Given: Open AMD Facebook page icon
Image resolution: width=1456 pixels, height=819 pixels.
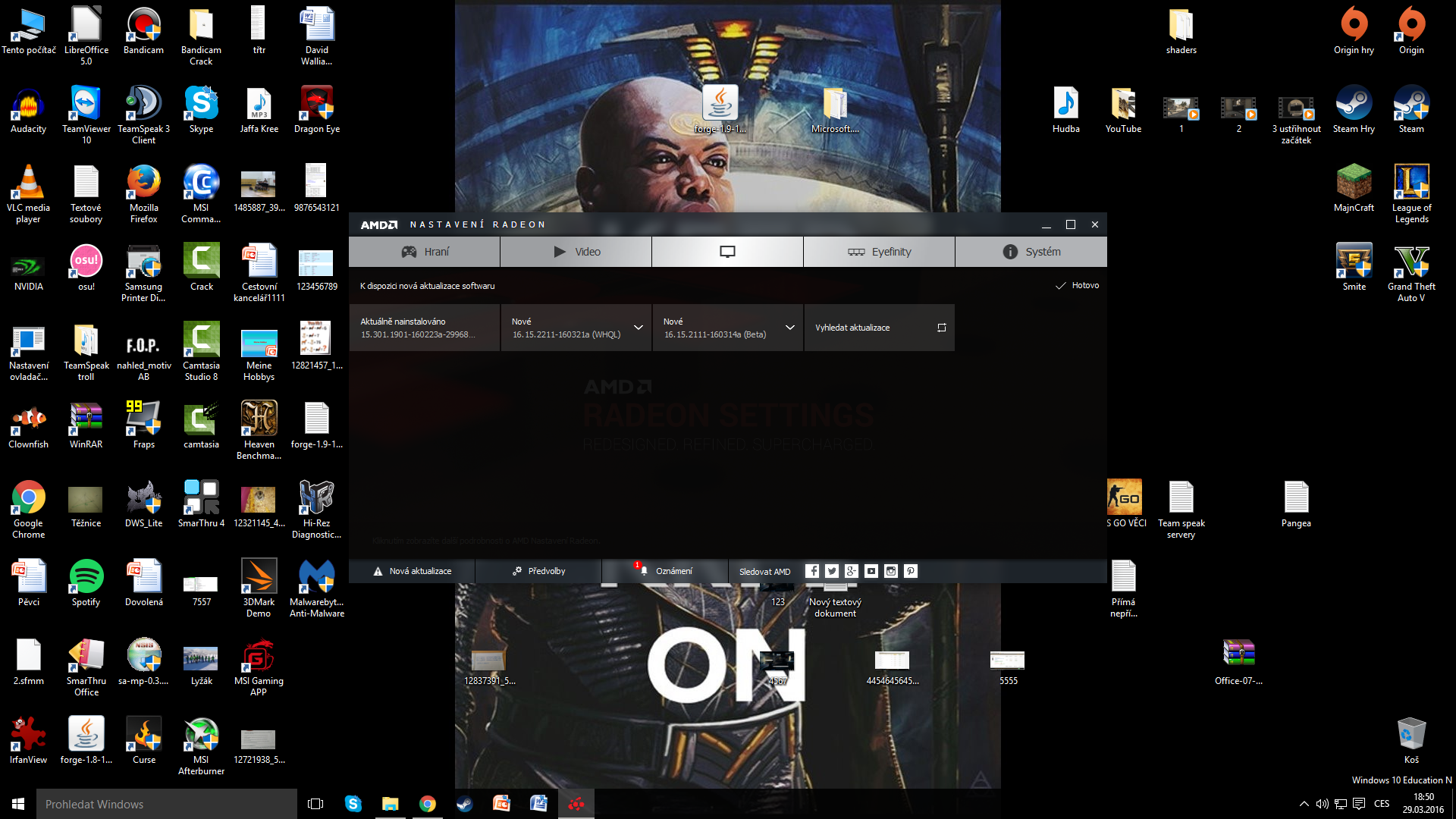Looking at the screenshot, I should point(812,571).
